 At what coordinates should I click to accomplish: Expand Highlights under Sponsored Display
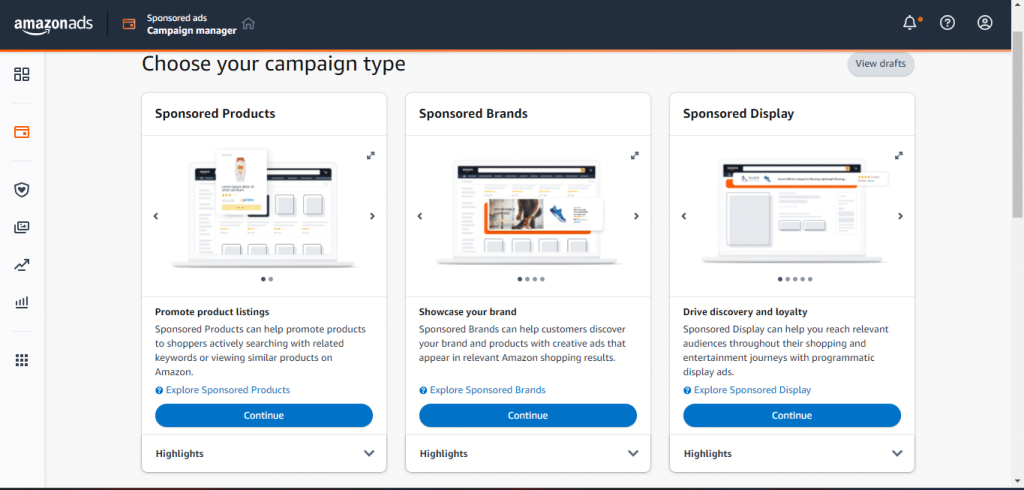(x=792, y=453)
